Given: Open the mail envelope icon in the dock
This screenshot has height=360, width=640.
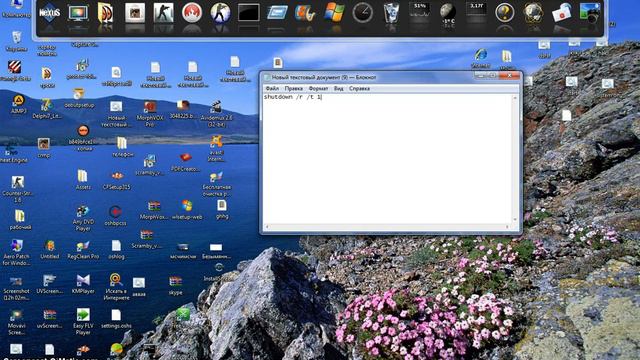Looking at the screenshot, I should 562,13.
